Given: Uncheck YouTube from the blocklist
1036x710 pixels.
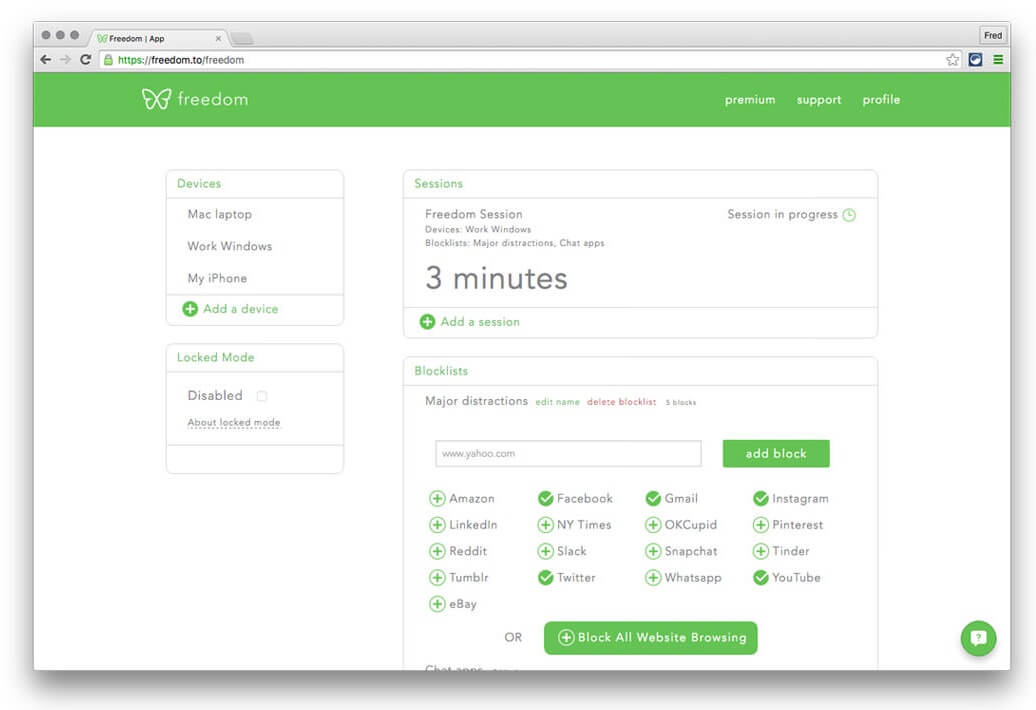Looking at the screenshot, I should pos(760,577).
